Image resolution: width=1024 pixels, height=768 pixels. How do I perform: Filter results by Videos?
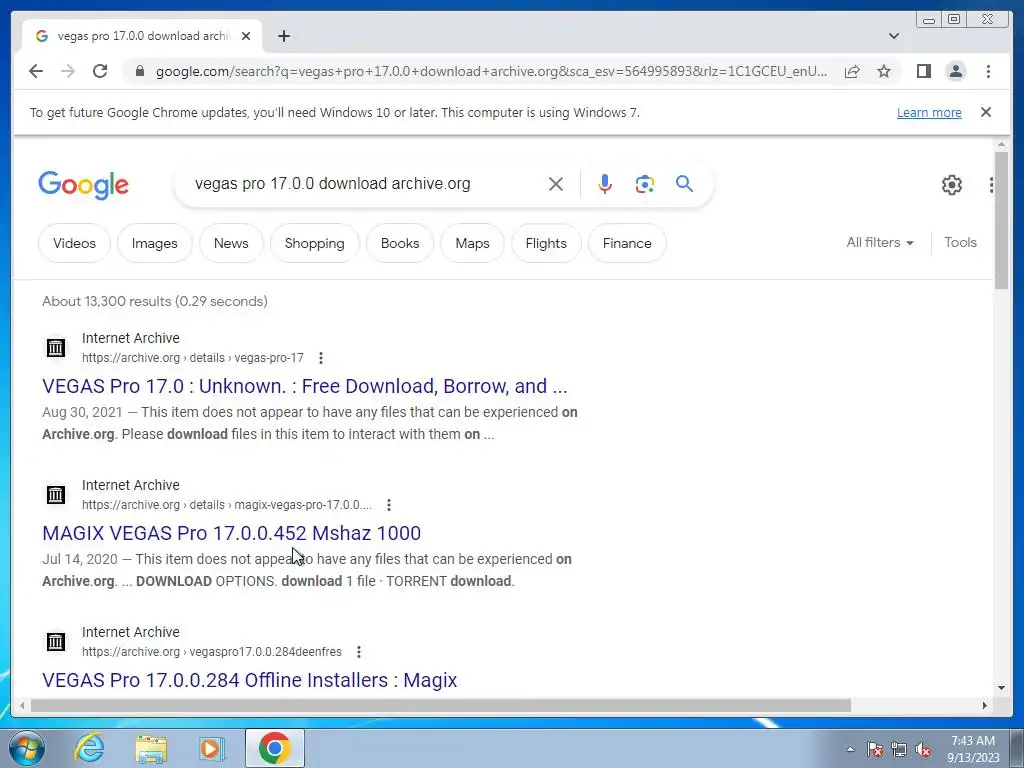tap(74, 243)
